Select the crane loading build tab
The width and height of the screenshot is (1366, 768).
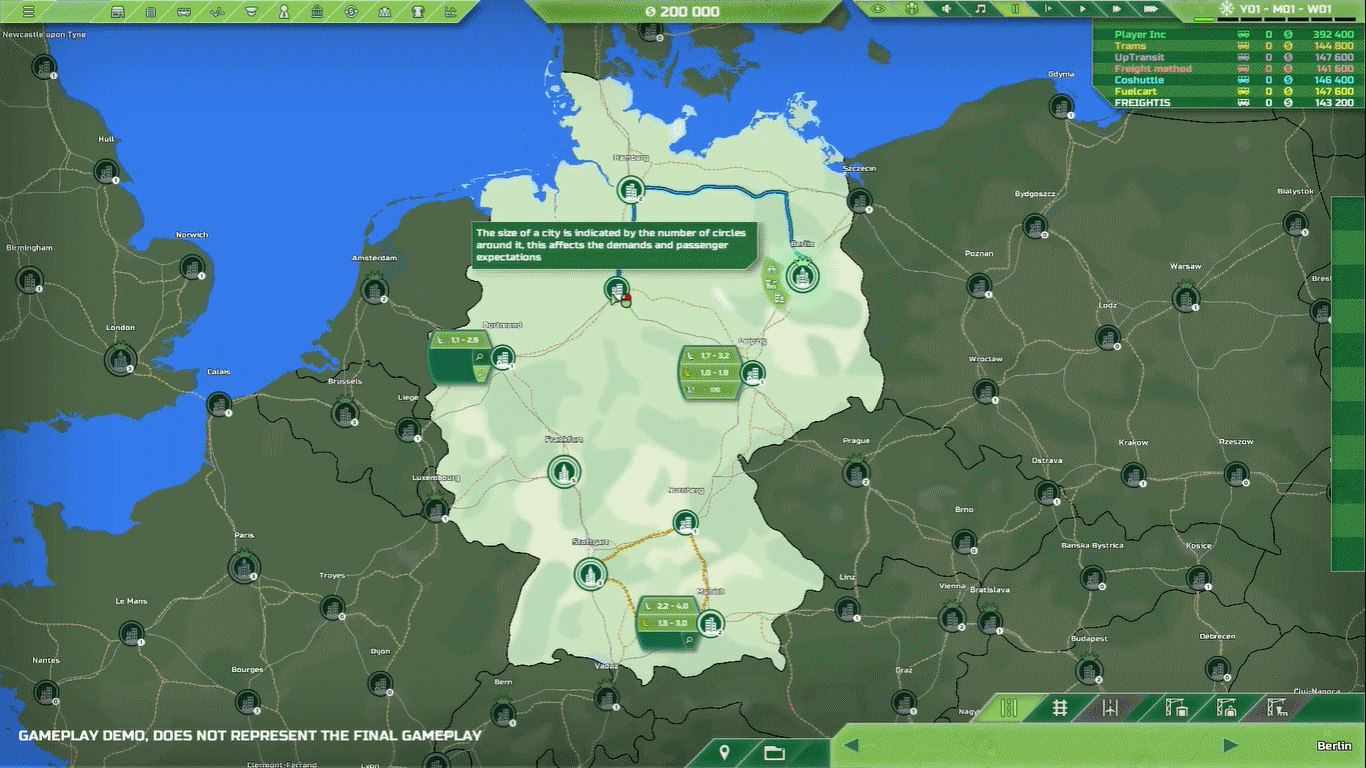(1278, 708)
